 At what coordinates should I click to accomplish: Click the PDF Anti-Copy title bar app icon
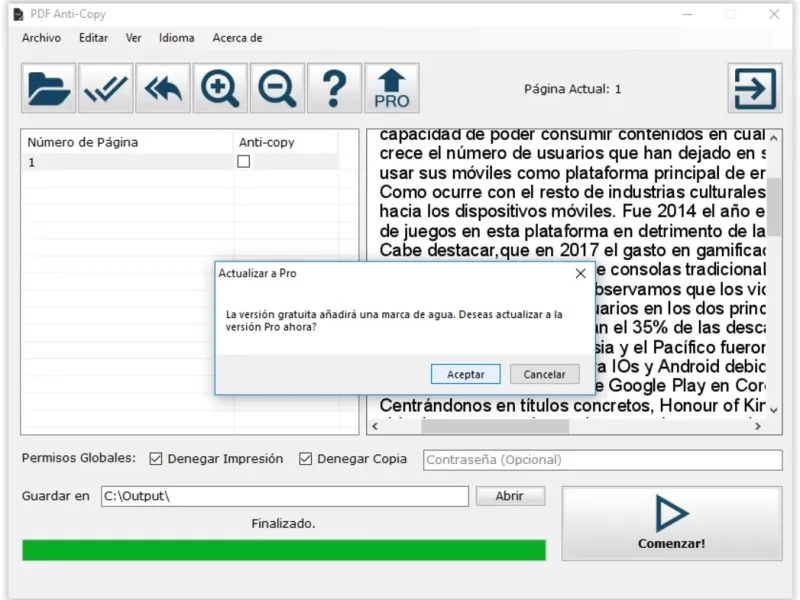pos(18,14)
